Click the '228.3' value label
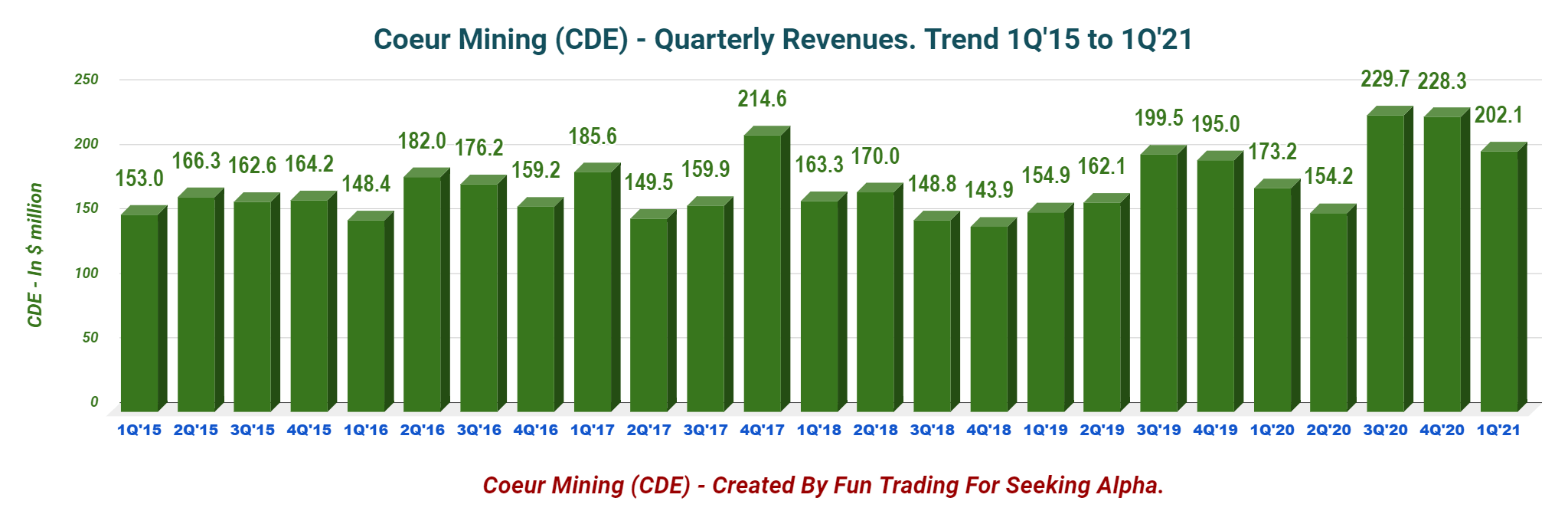 click(x=1442, y=80)
